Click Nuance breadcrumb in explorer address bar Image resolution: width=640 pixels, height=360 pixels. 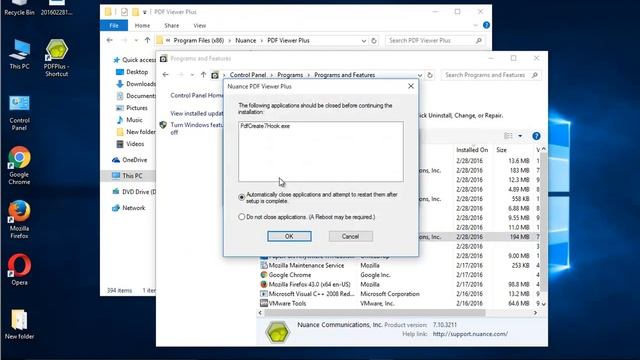[x=246, y=40]
